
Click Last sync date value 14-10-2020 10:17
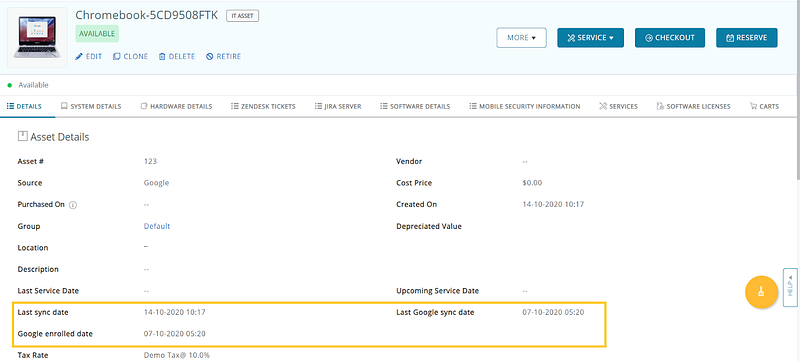pyautogui.click(x=174, y=312)
